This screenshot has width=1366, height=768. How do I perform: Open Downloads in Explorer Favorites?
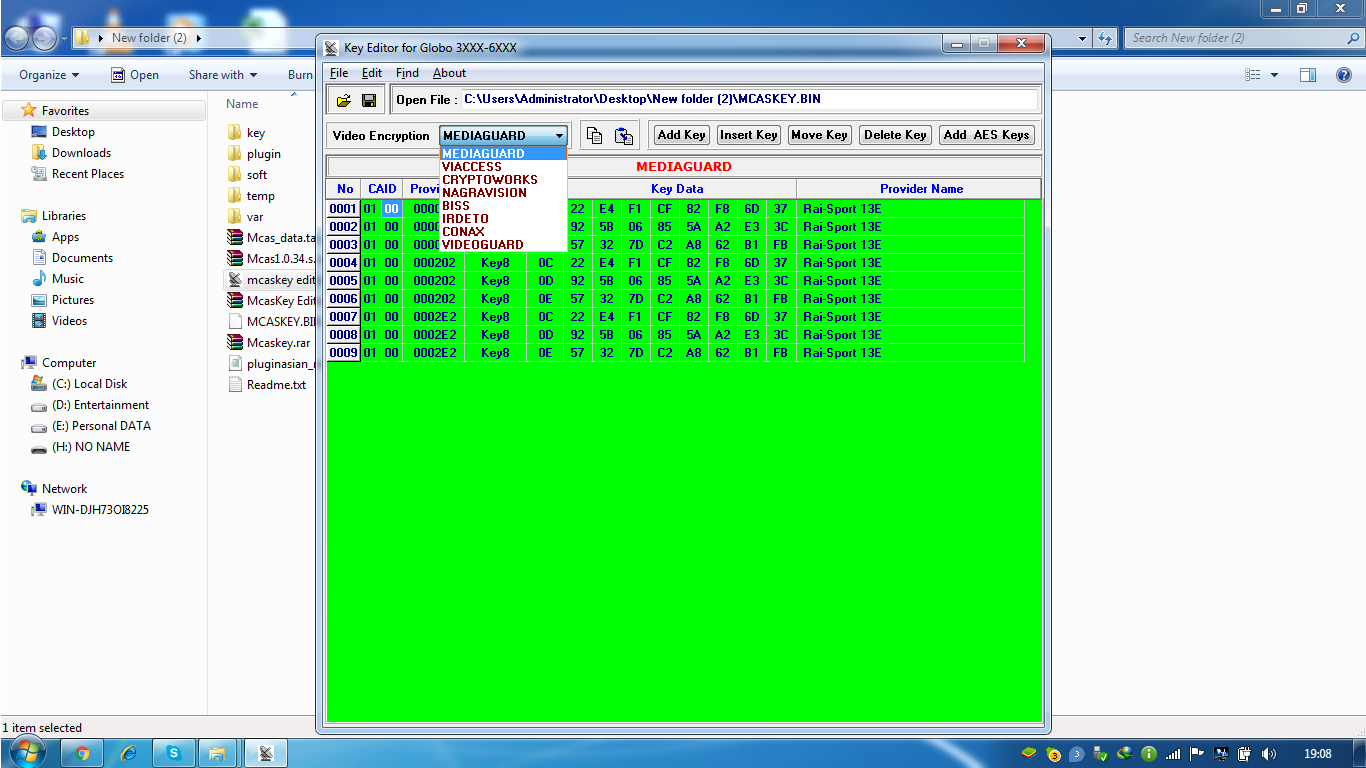point(81,153)
